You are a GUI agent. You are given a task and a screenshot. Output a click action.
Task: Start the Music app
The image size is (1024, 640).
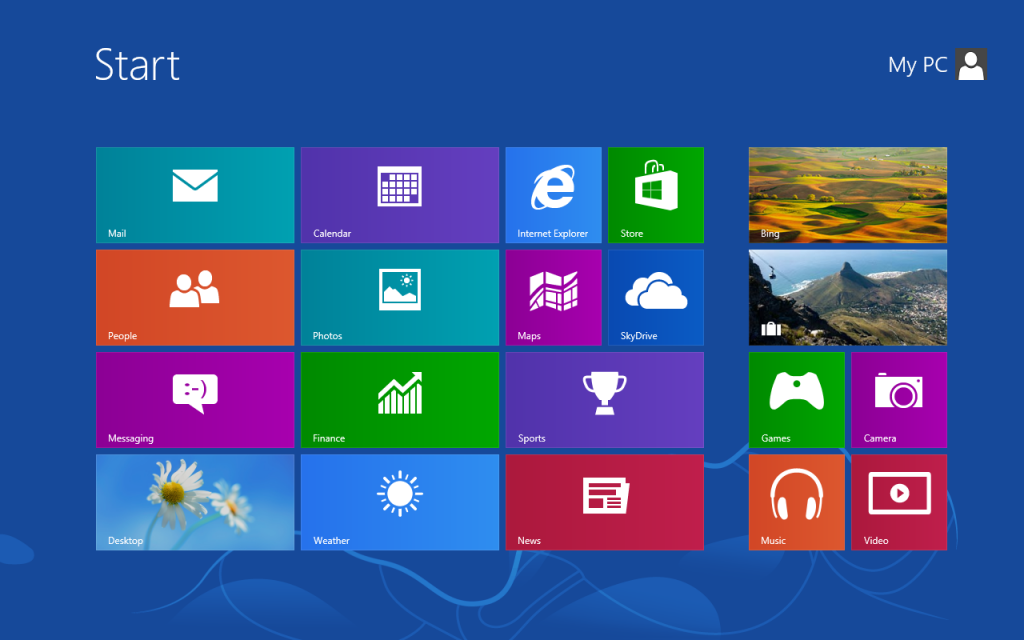[796, 502]
